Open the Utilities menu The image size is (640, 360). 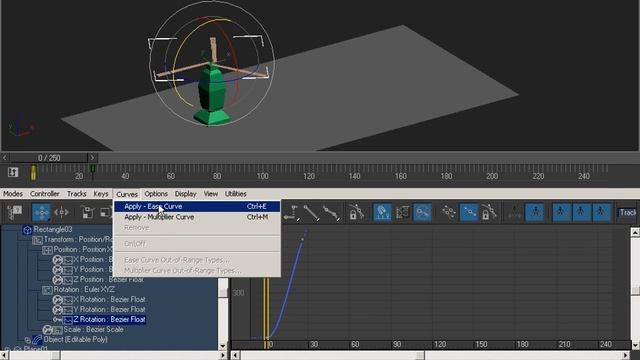236,194
